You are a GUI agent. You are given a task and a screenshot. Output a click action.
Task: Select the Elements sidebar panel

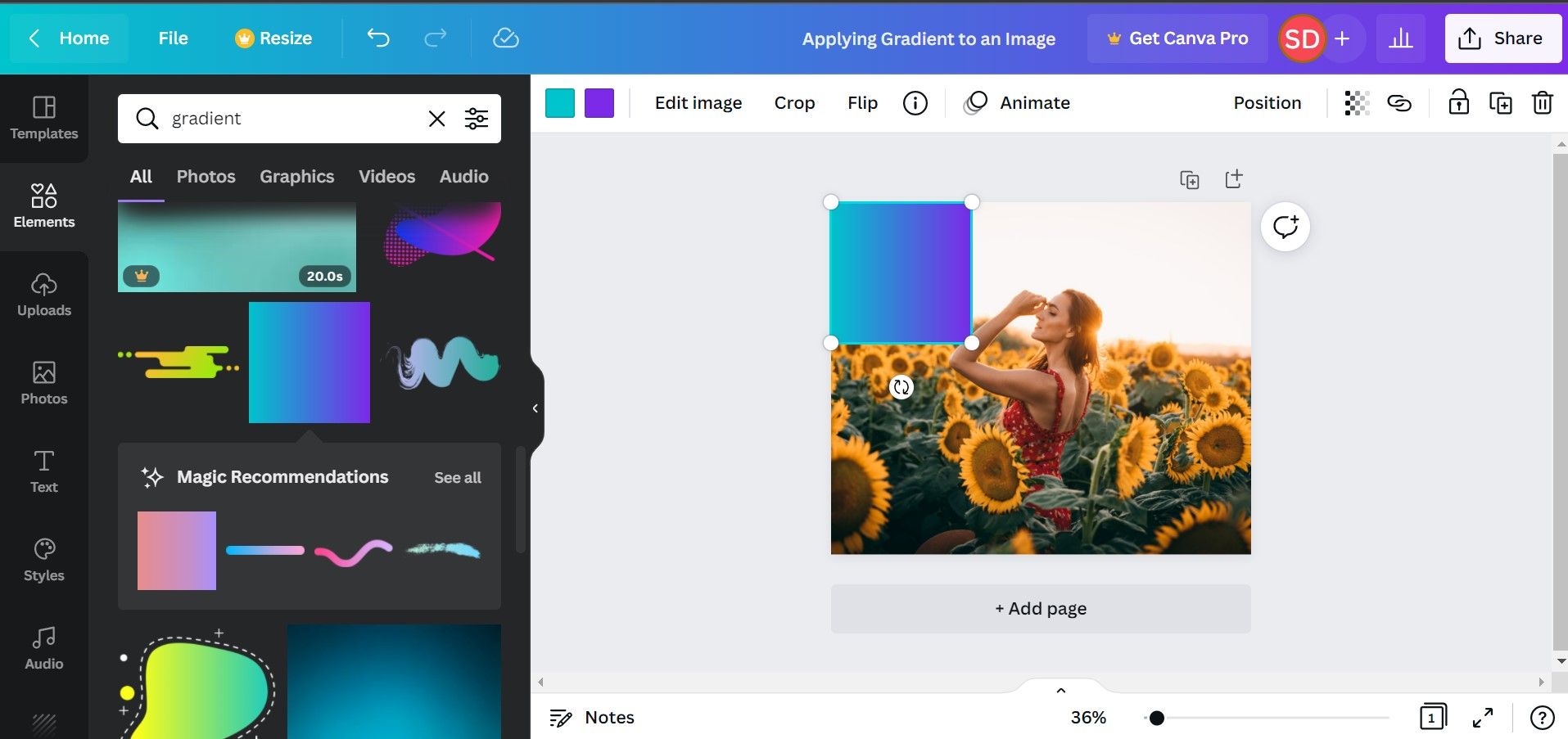click(44, 207)
